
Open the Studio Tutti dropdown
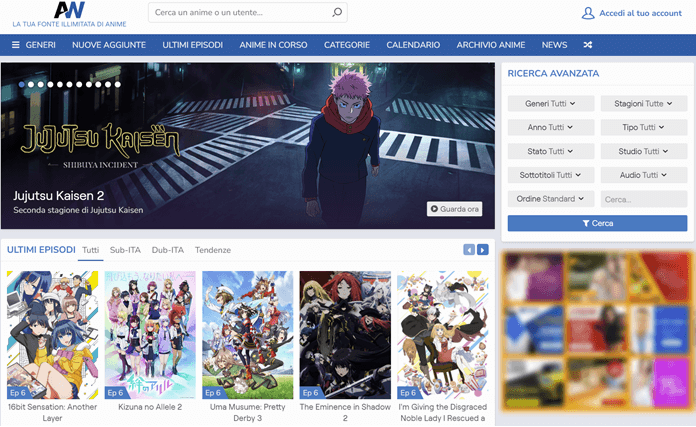[x=644, y=151]
